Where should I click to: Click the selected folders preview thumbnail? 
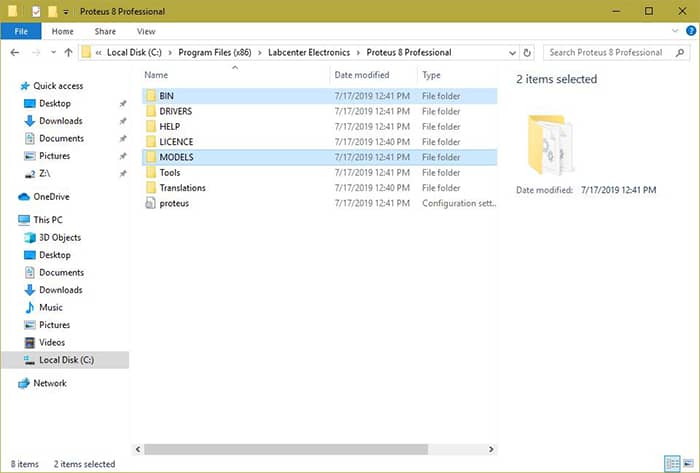pyautogui.click(x=550, y=144)
